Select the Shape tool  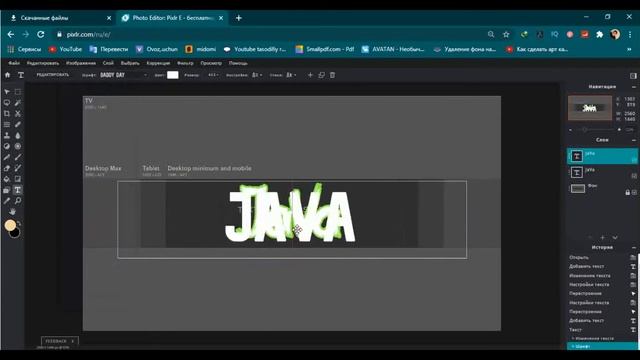7,190
